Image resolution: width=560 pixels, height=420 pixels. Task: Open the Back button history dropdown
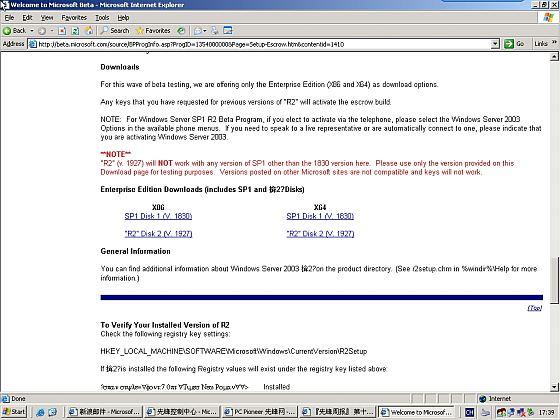[32, 31]
